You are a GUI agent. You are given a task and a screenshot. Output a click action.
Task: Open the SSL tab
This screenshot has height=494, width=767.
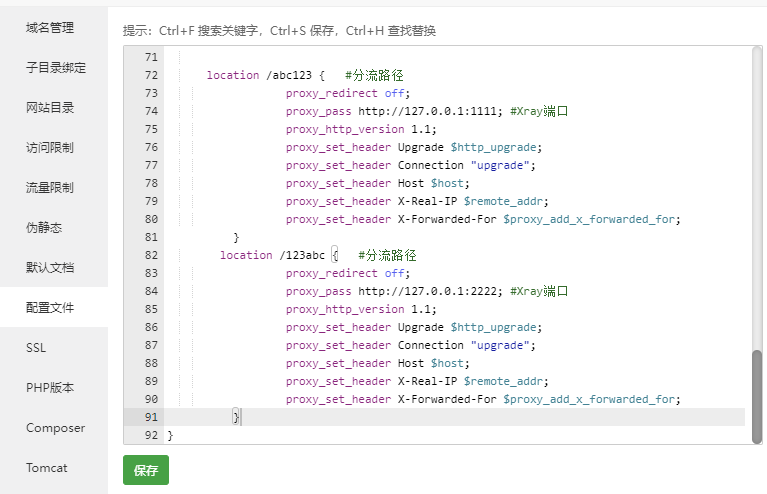point(36,347)
